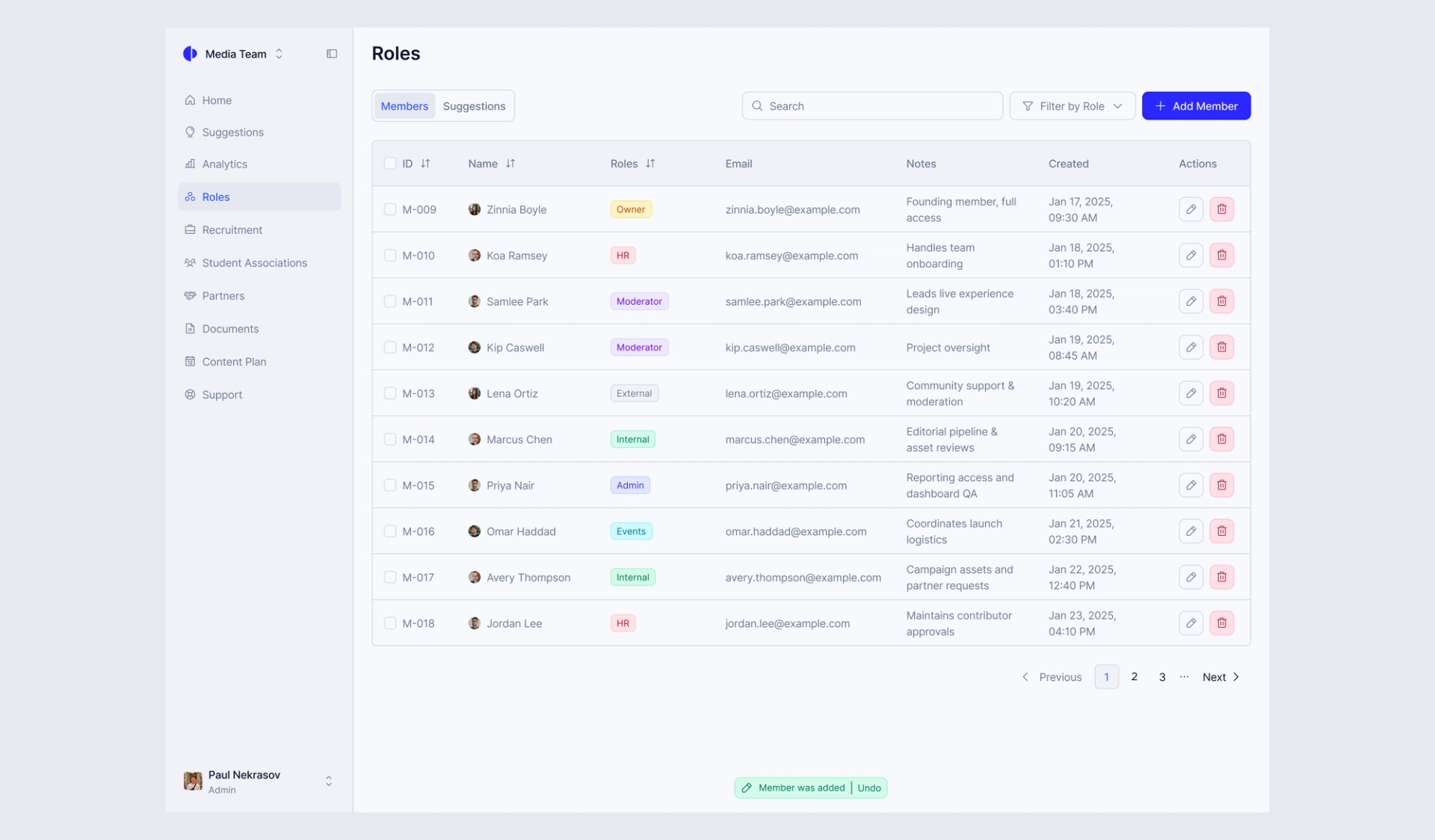Image resolution: width=1435 pixels, height=840 pixels.
Task: Edit Koa Ramsey's member entry
Action: [1191, 256]
